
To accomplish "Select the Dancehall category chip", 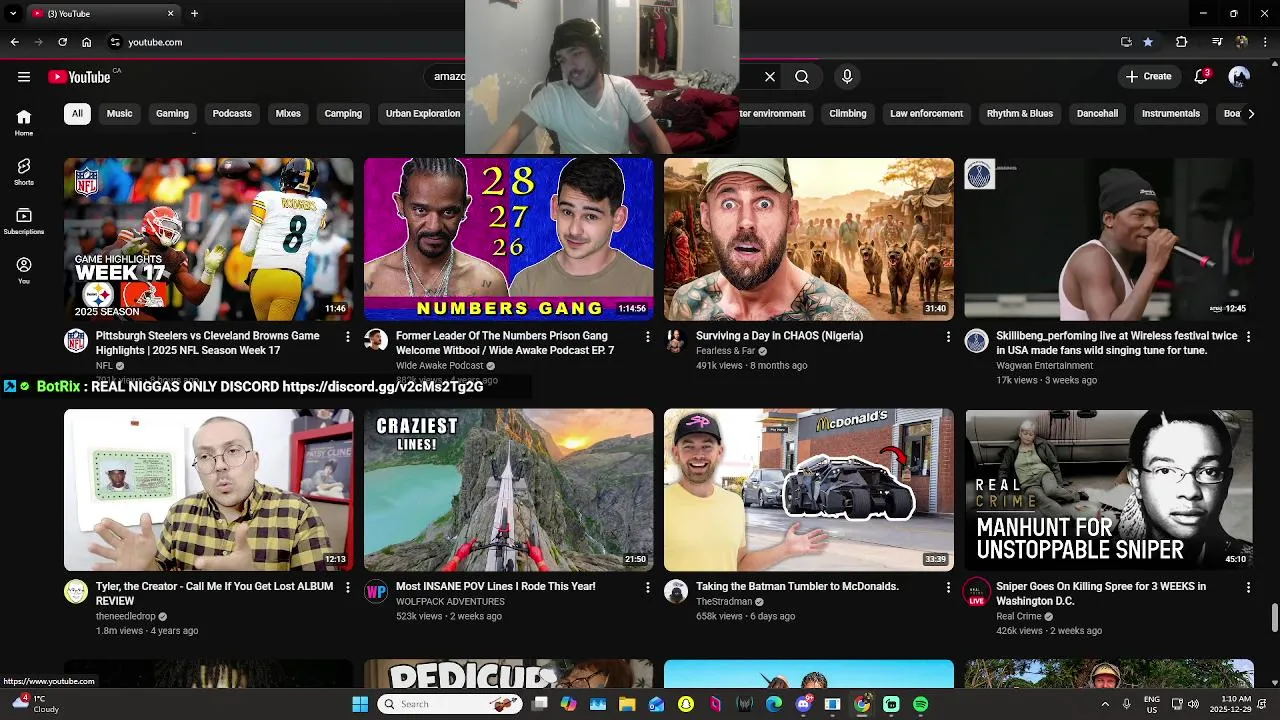I will [x=1097, y=114].
